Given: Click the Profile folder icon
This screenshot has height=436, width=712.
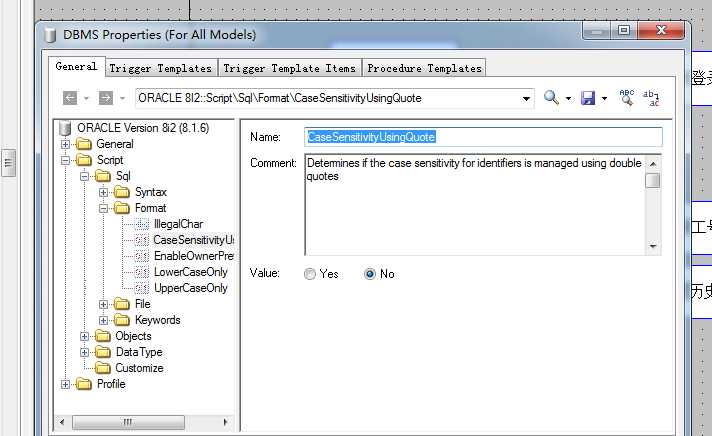Looking at the screenshot, I should pyautogui.click(x=84, y=384).
